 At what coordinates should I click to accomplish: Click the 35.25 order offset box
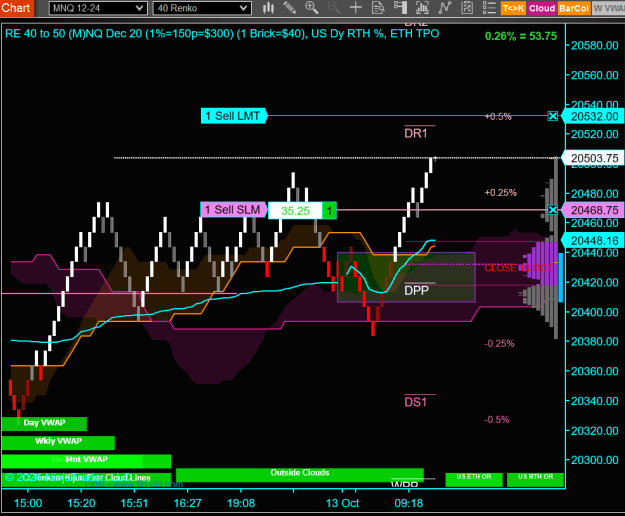(295, 210)
